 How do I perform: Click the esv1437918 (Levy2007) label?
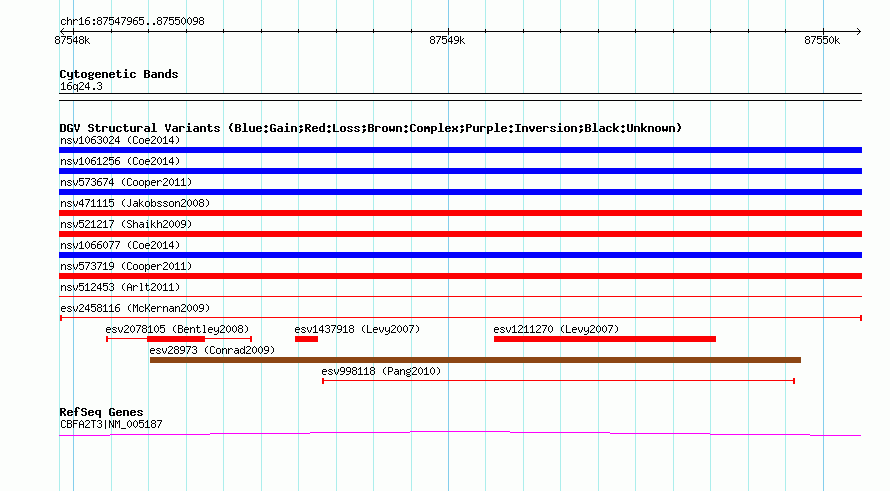point(357,329)
